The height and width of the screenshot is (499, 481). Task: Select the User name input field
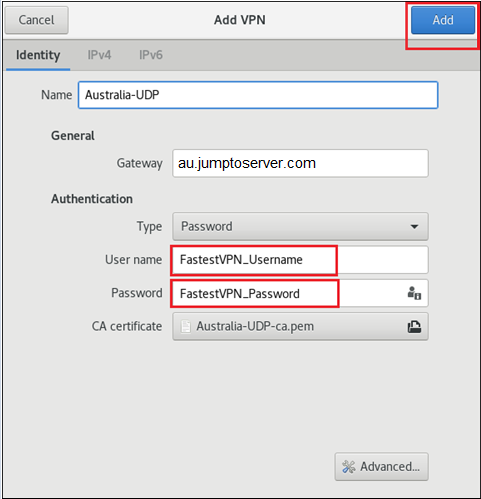300,260
